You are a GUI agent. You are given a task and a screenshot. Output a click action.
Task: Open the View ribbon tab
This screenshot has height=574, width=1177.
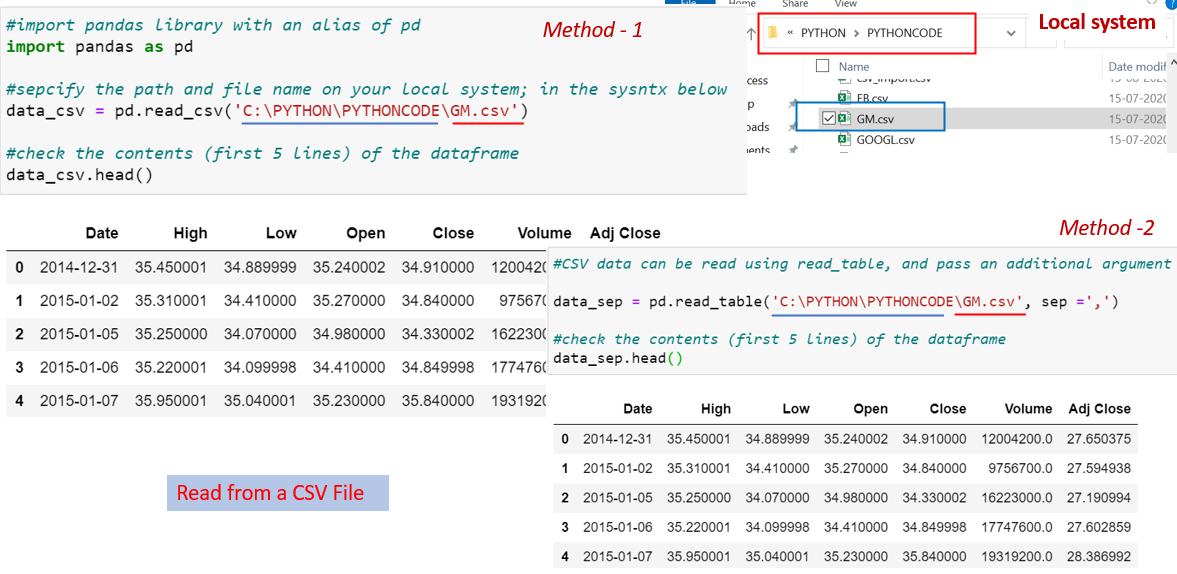(x=845, y=4)
